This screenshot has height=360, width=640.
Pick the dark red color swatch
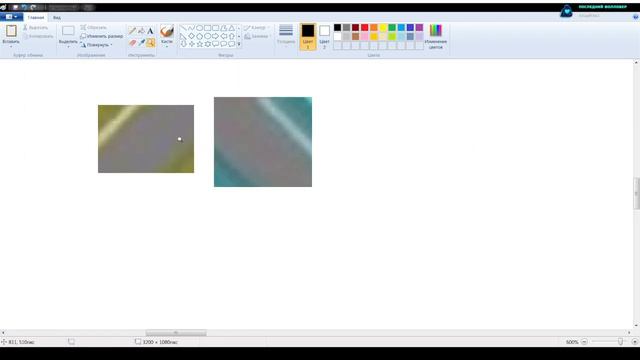[x=356, y=27]
